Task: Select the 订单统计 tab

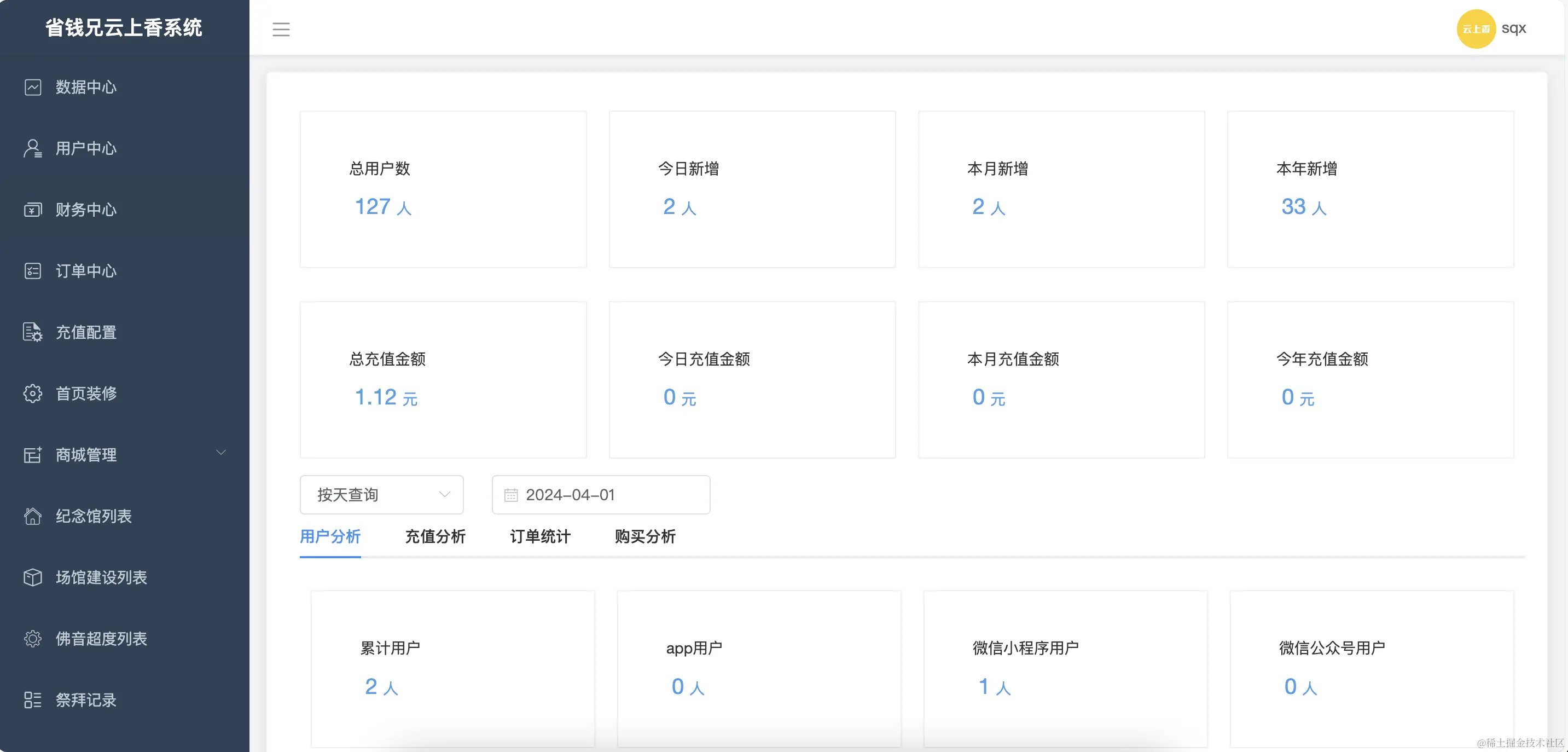Action: (539, 537)
